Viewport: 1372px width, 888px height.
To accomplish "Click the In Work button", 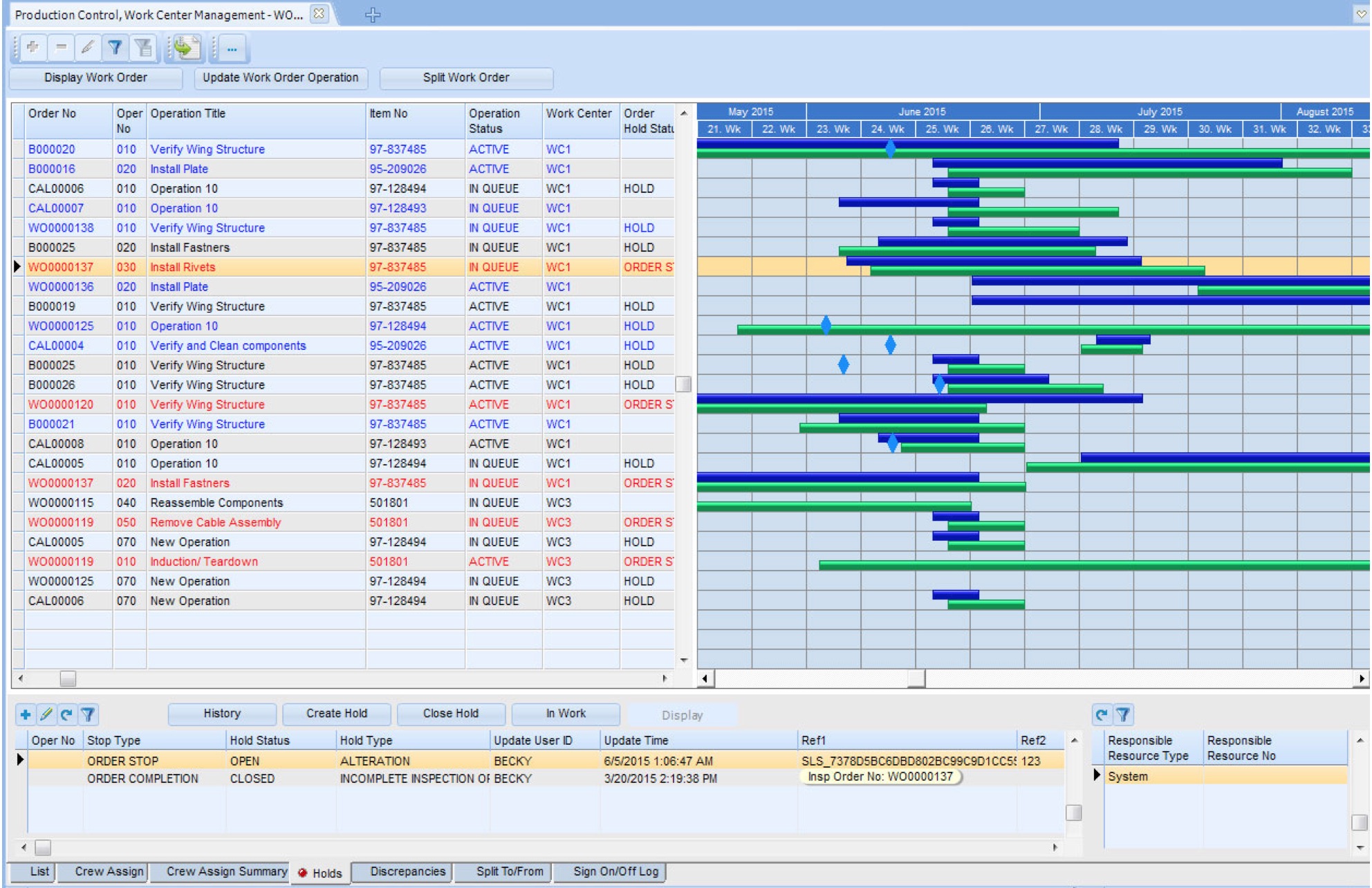I will (566, 714).
